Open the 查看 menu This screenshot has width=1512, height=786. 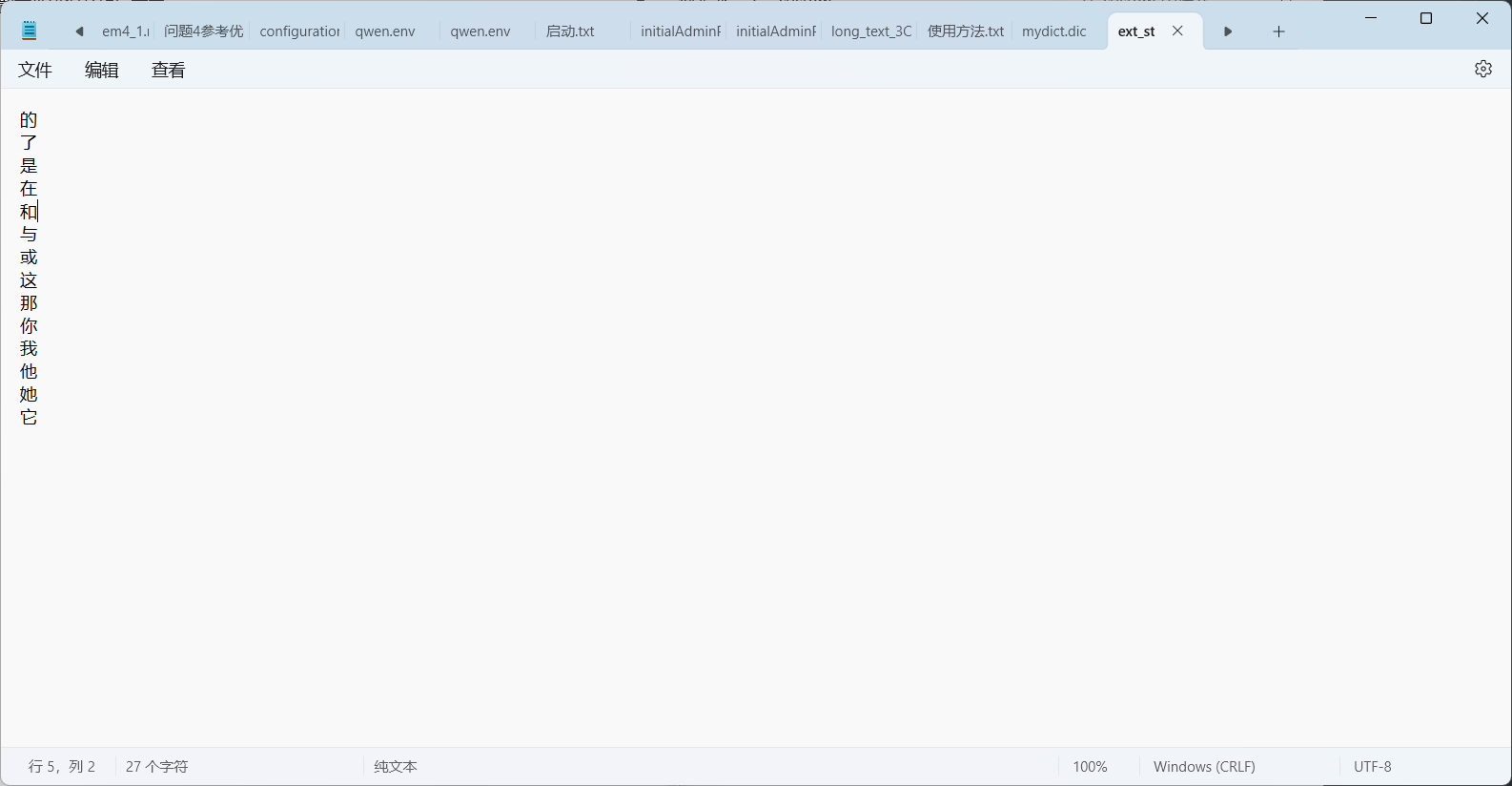pos(169,70)
